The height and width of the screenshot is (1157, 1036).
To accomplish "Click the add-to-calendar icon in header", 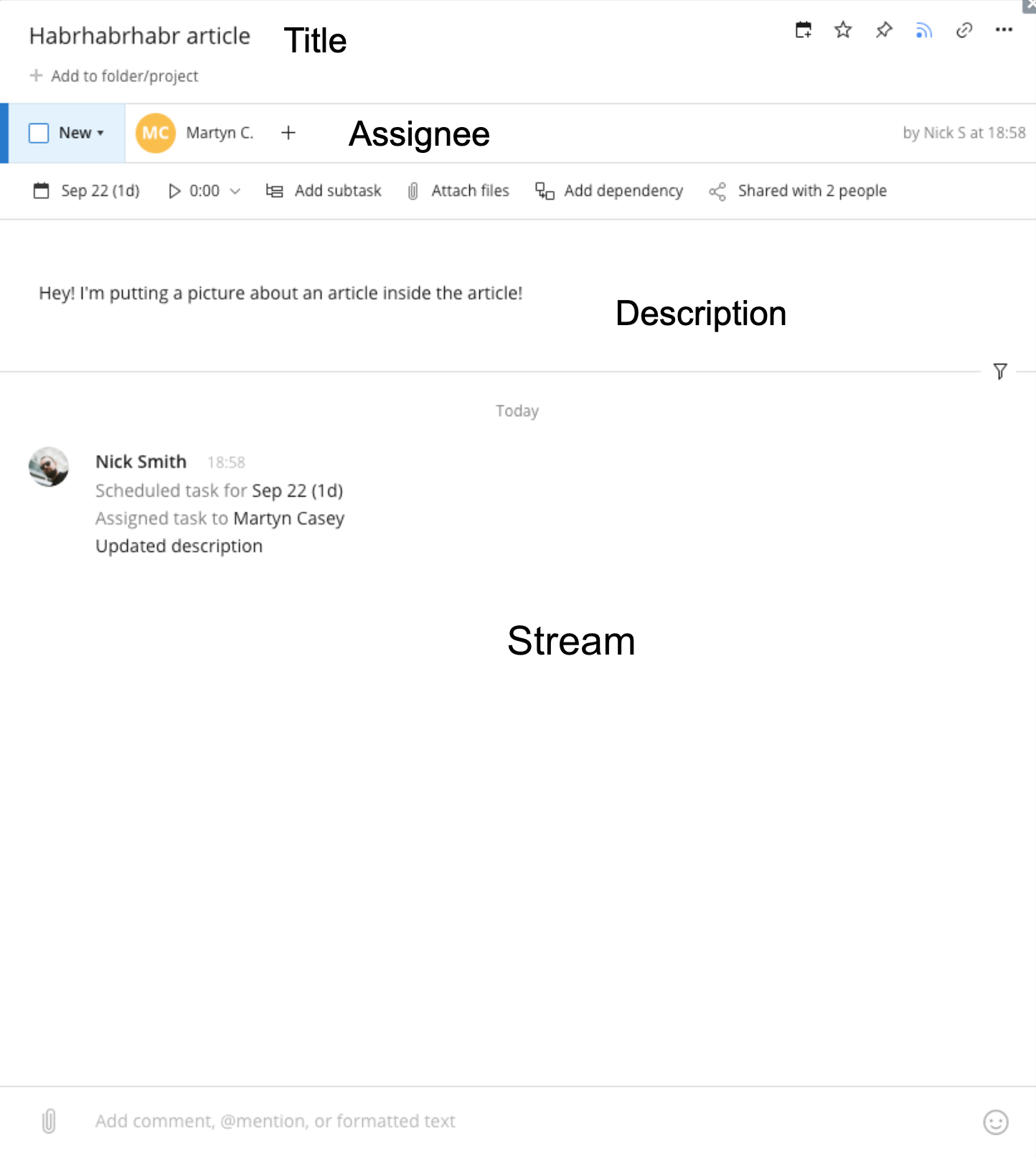I will tap(804, 30).
